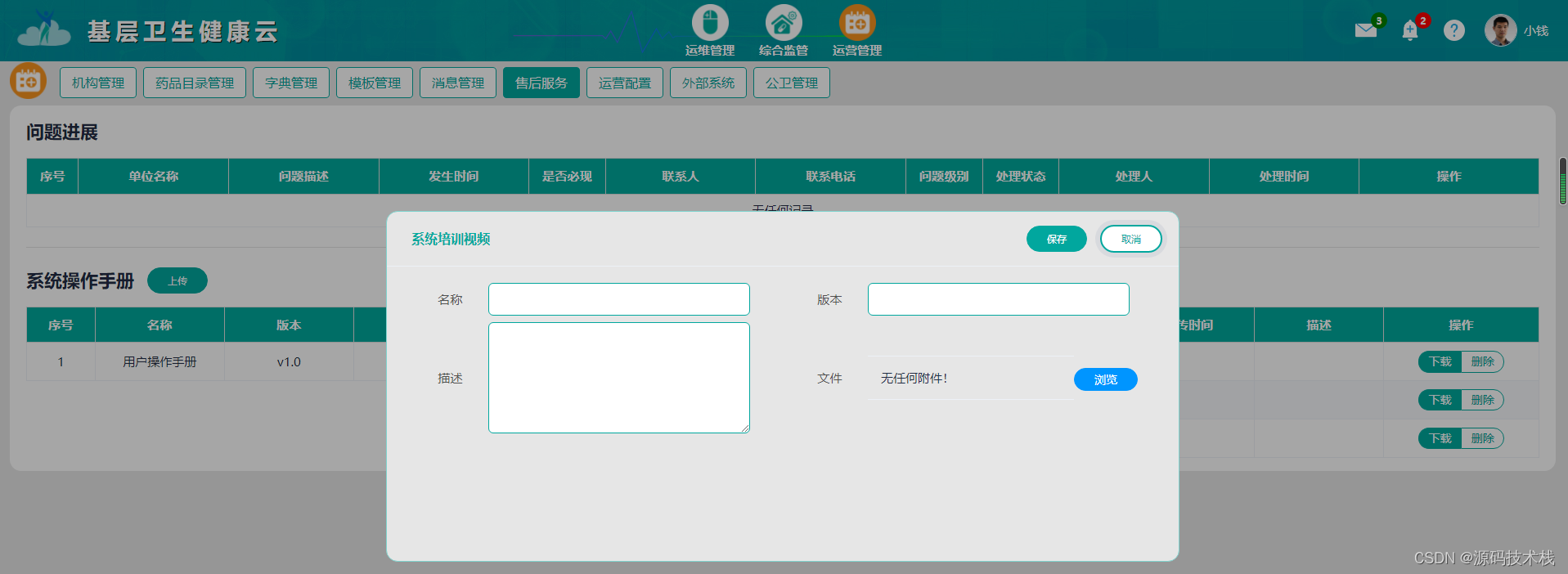
Task: Switch to the 运营配置 tab
Action: [625, 83]
